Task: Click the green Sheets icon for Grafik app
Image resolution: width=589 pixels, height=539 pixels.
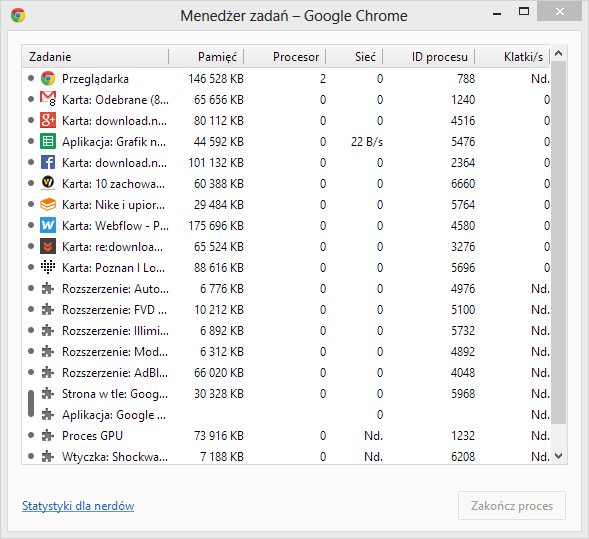Action: pos(48,142)
